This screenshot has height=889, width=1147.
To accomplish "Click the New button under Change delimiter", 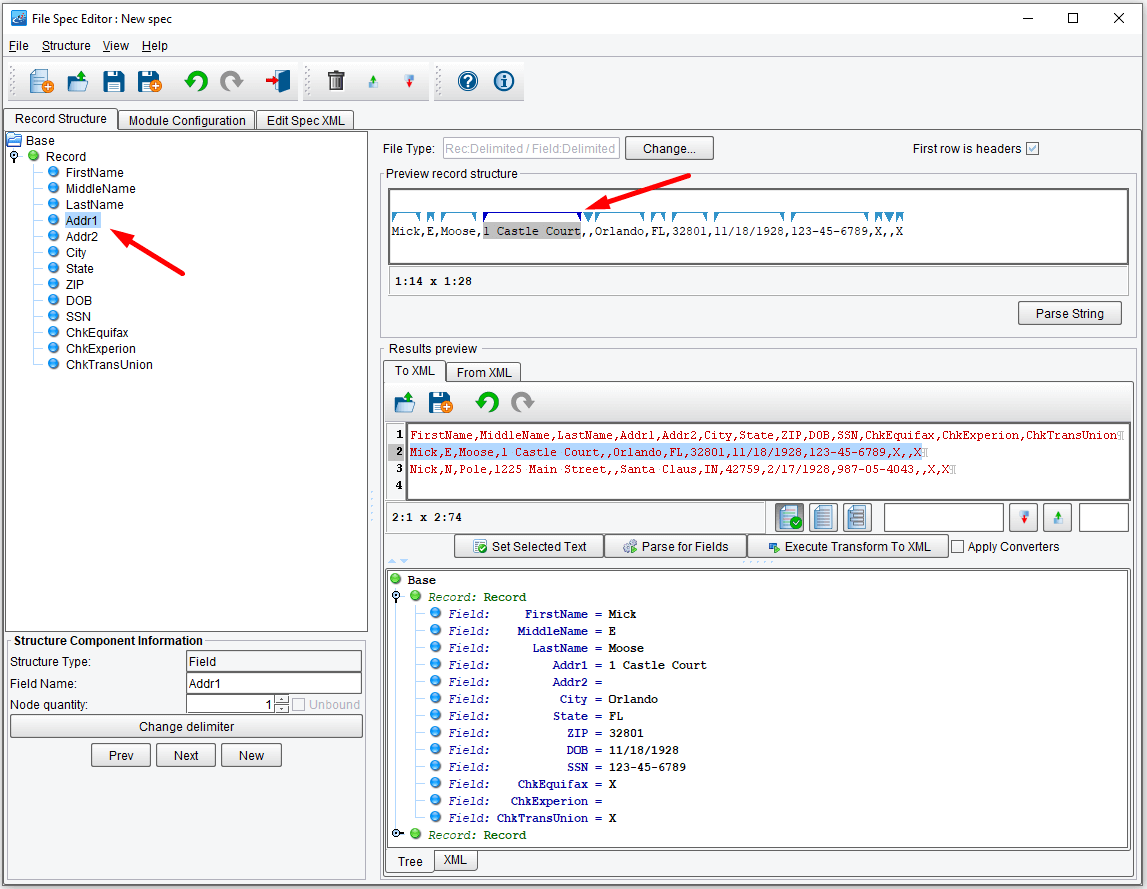I will 251,755.
